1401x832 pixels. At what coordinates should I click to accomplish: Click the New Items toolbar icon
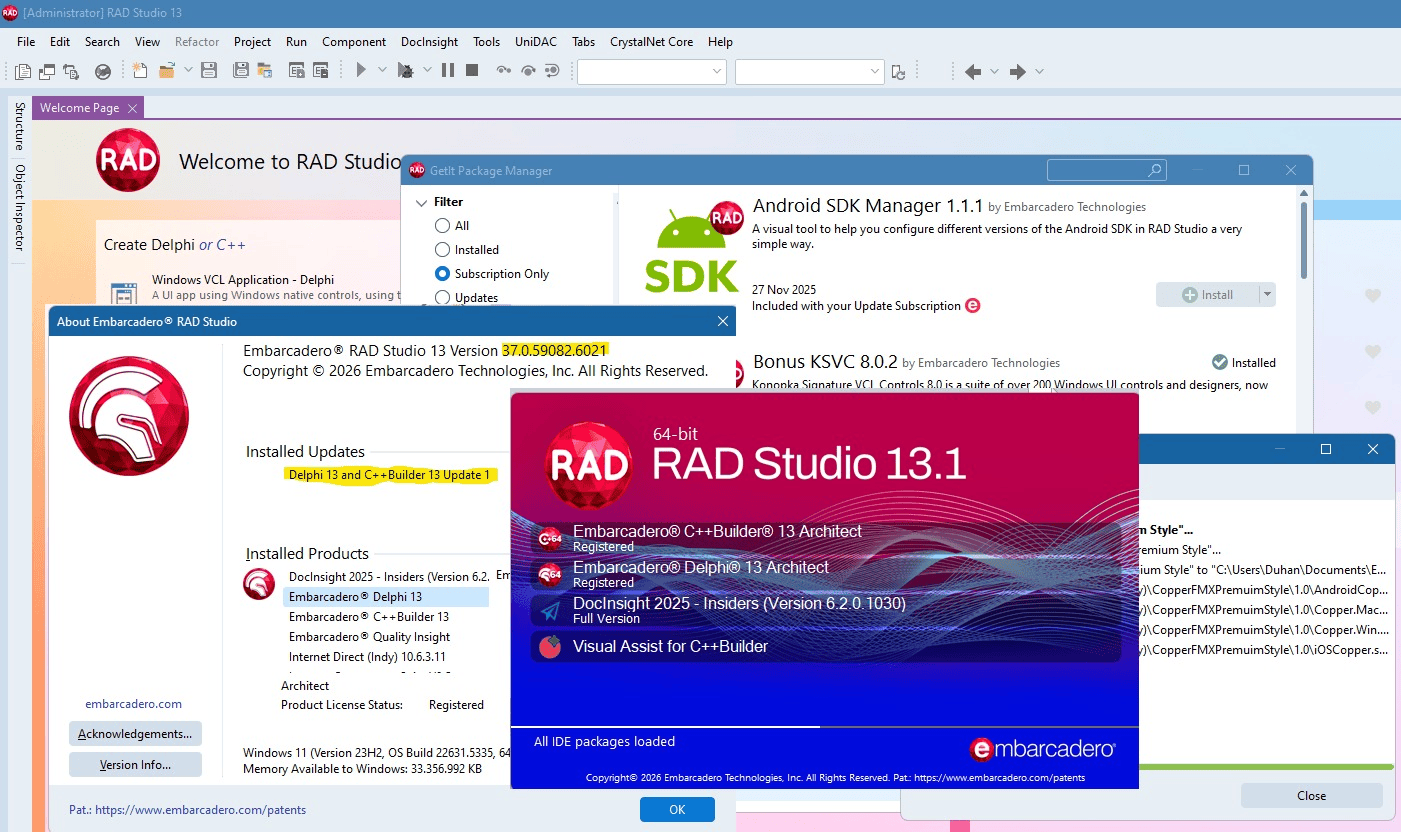(x=140, y=71)
